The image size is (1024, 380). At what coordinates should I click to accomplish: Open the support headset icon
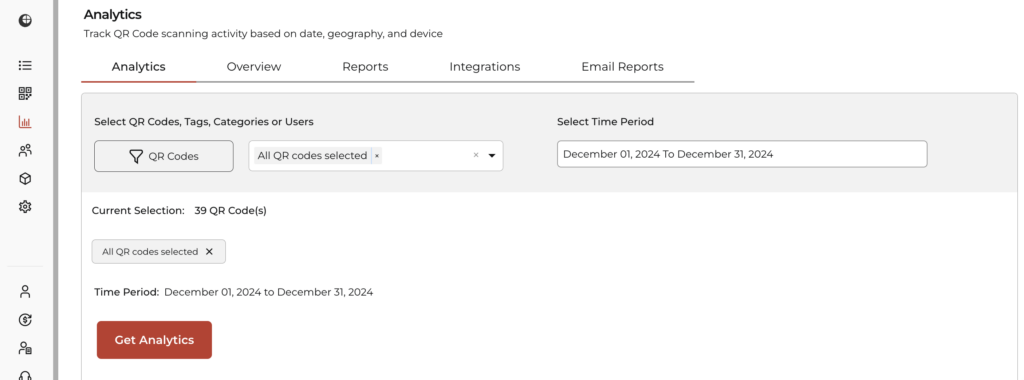pyautogui.click(x=25, y=375)
